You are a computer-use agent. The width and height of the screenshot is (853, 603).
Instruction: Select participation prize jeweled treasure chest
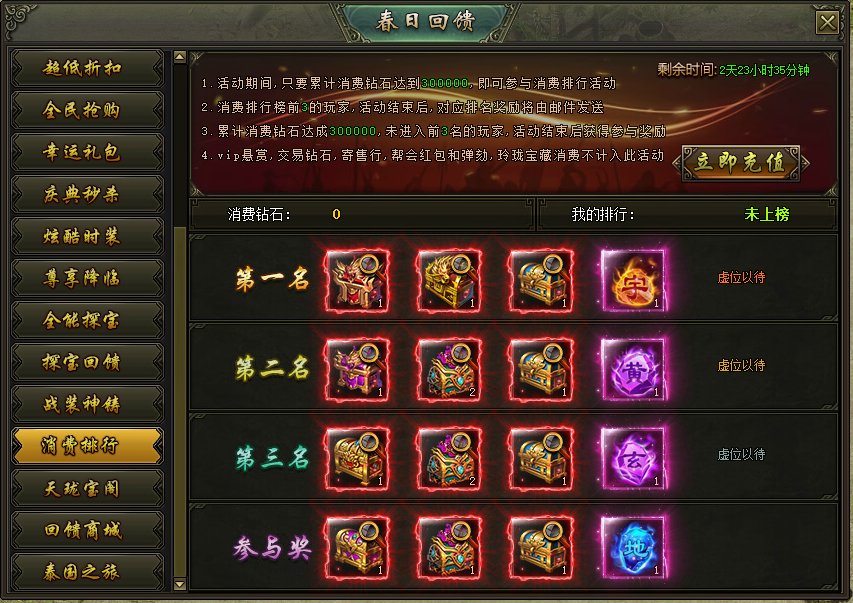(449, 547)
